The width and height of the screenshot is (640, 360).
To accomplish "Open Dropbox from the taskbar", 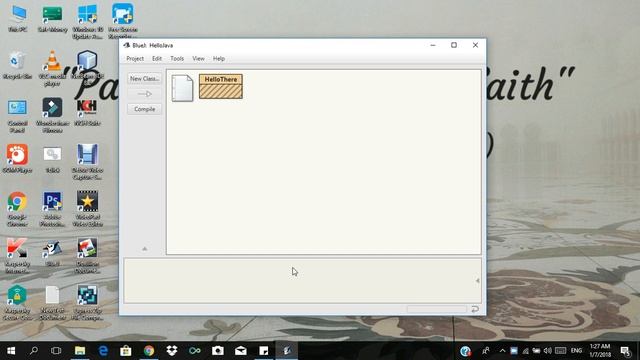I will click(172, 351).
